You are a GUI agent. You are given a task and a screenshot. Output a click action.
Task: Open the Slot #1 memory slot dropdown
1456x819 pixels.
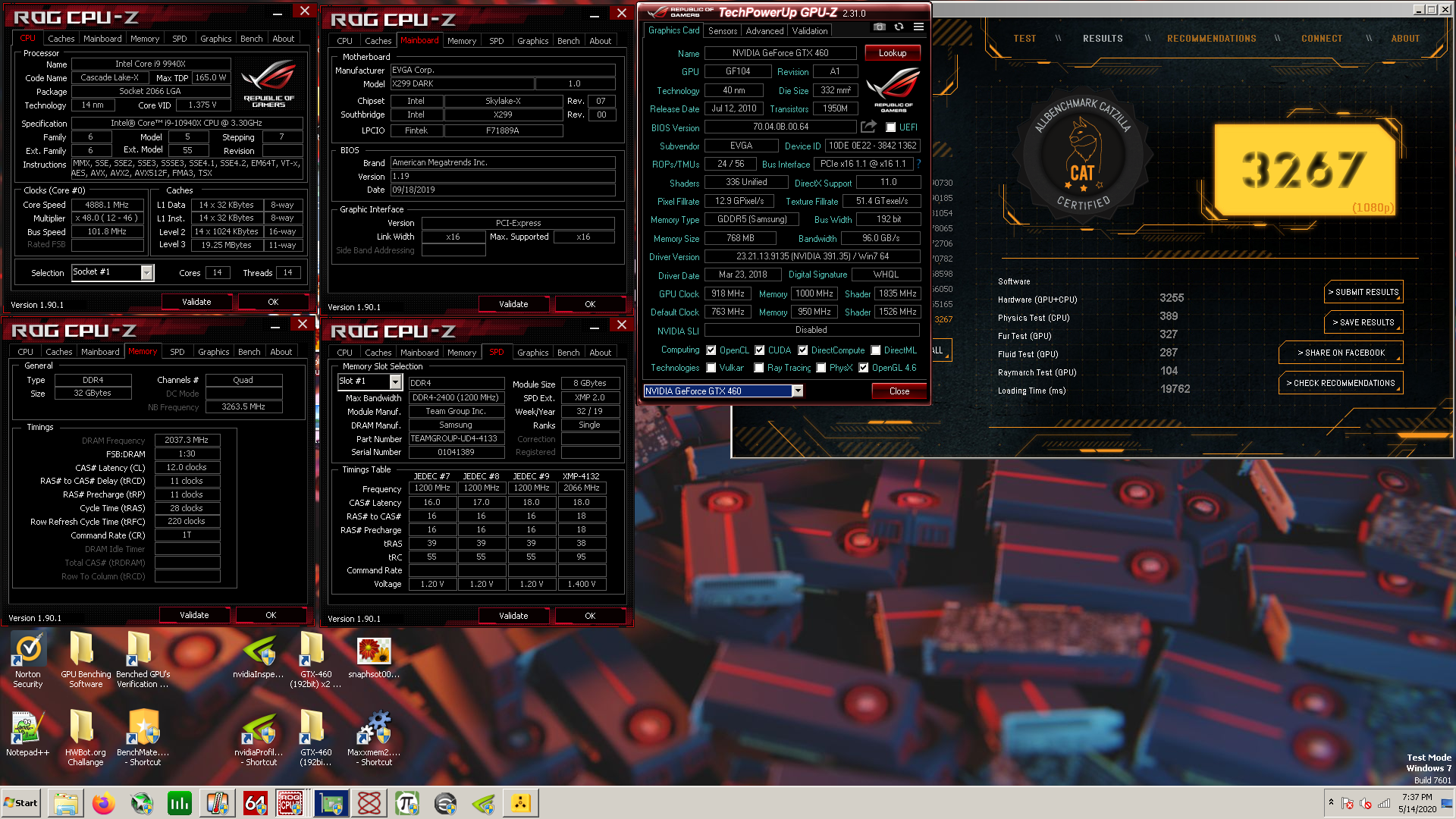(x=395, y=382)
